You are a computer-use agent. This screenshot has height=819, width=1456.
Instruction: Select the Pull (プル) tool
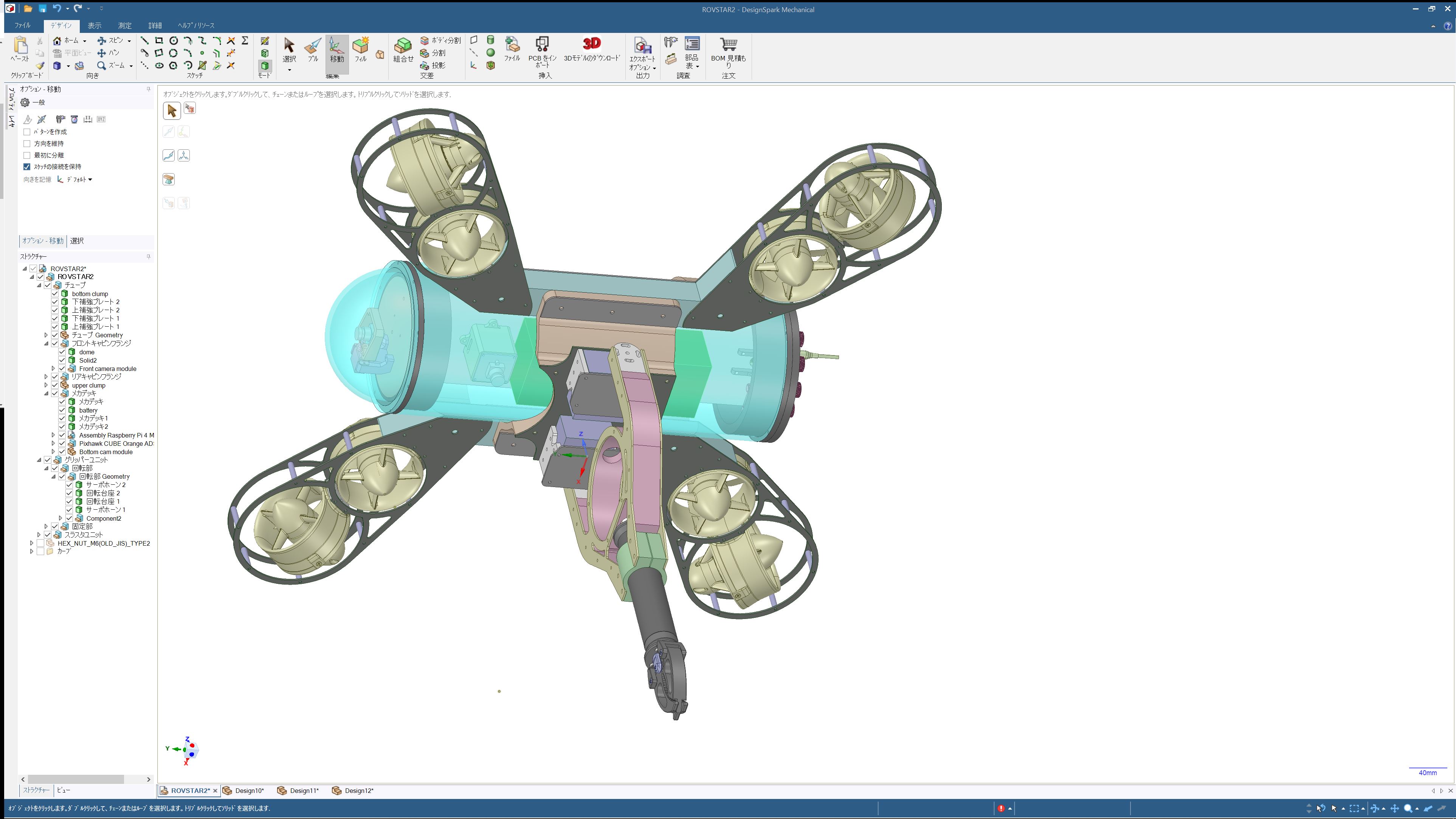(313, 50)
